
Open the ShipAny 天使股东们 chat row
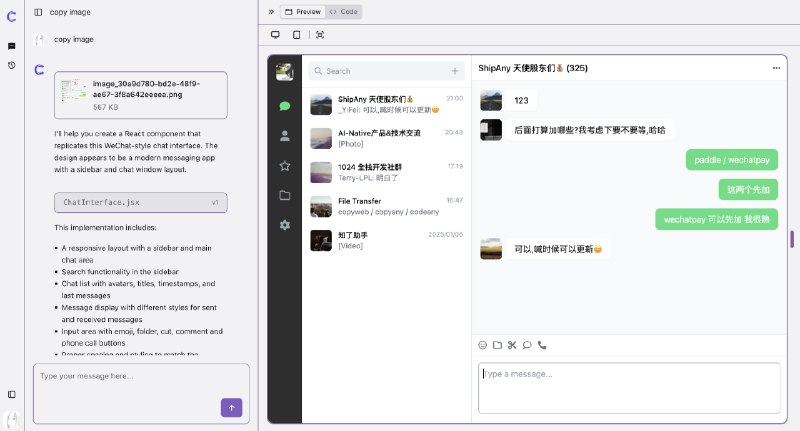click(387, 104)
